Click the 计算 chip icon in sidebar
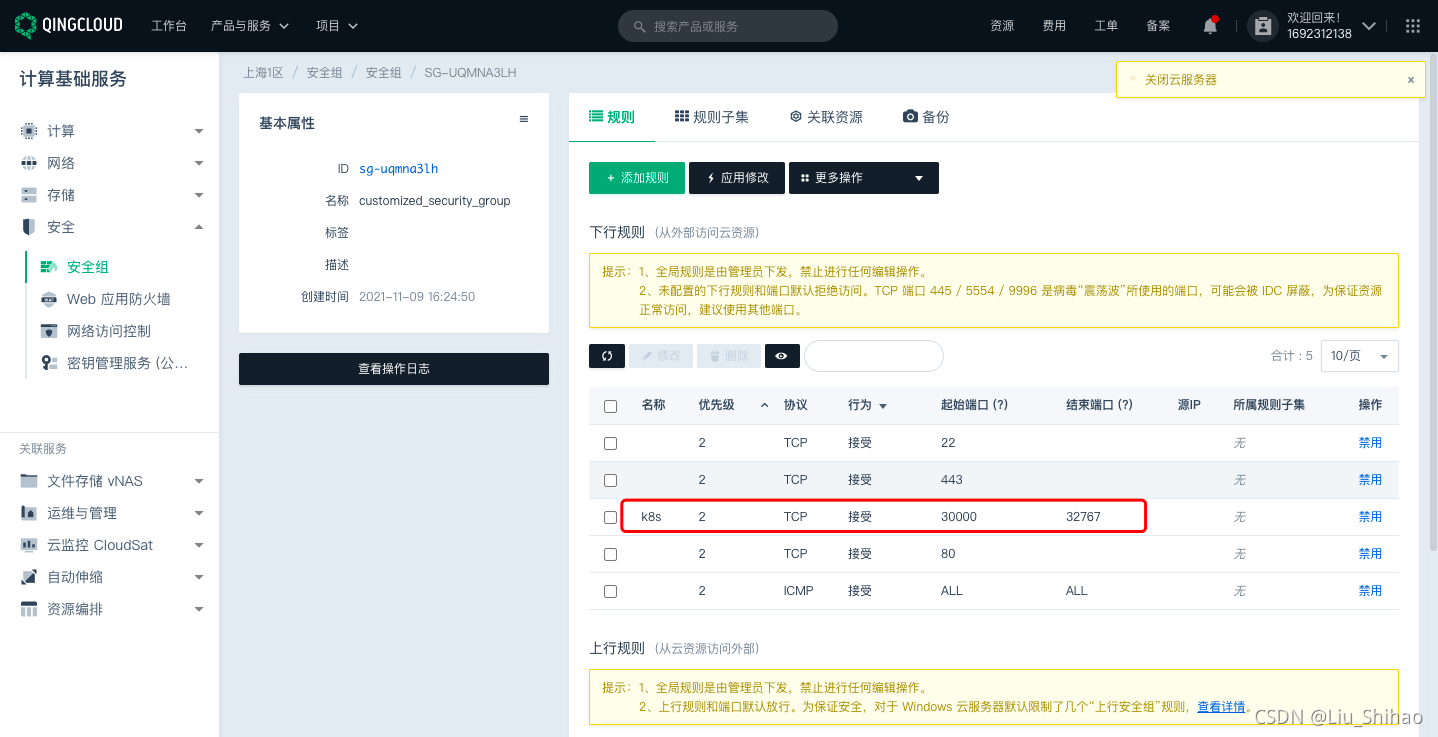The height and width of the screenshot is (737, 1438). click(x=29, y=131)
